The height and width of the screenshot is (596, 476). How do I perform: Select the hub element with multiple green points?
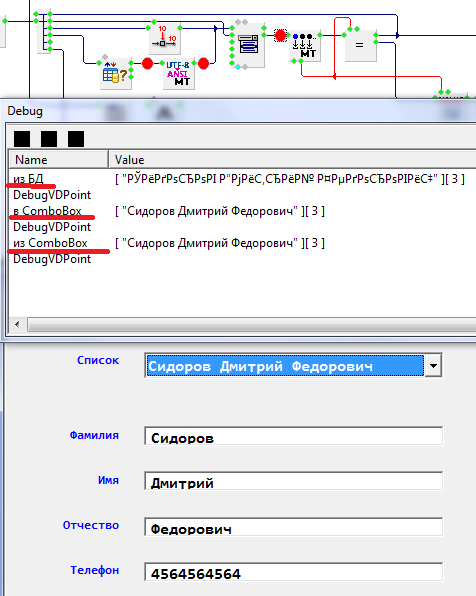44,32
